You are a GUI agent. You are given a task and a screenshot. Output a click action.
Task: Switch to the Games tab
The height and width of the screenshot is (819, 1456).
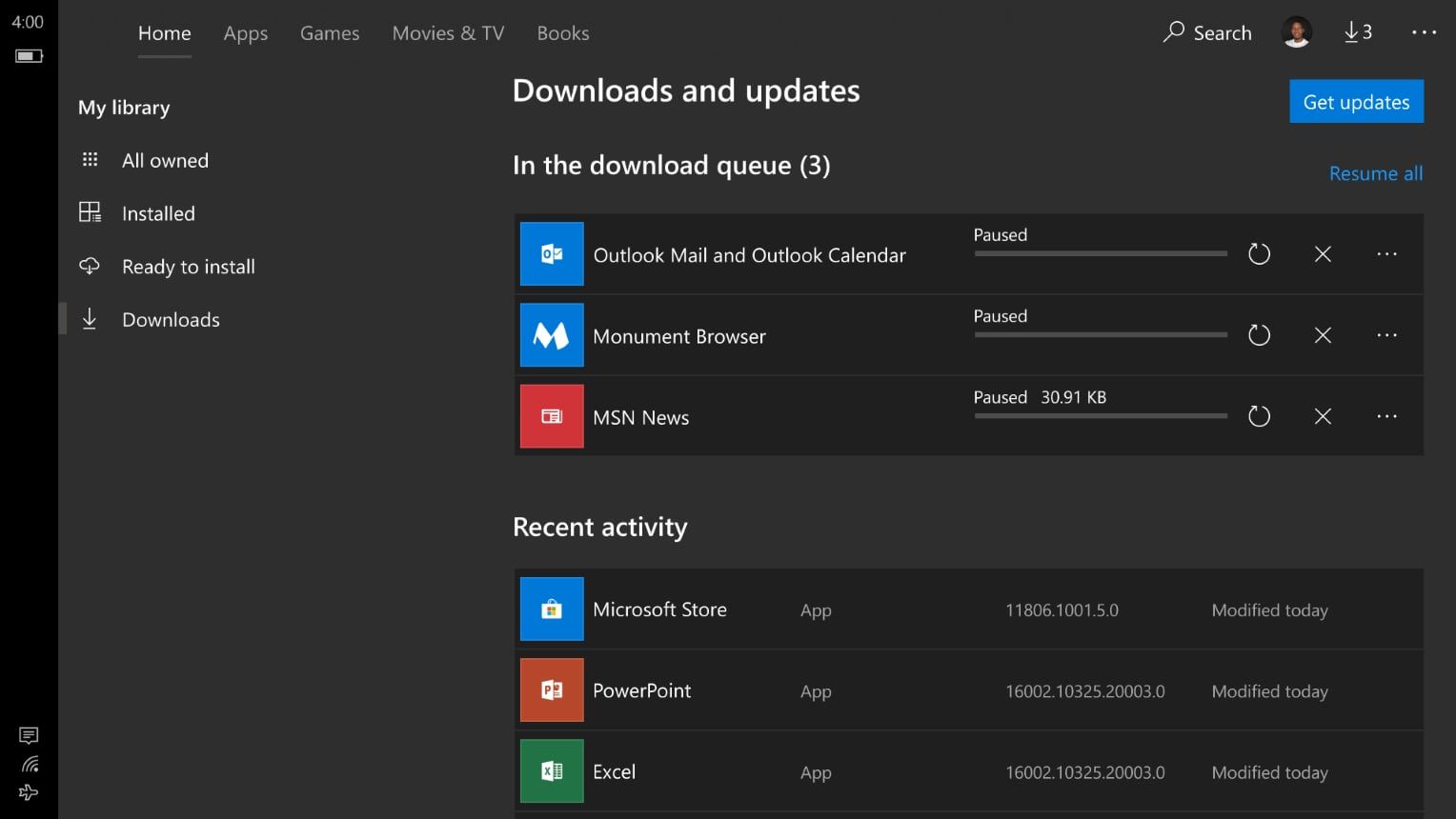point(330,33)
